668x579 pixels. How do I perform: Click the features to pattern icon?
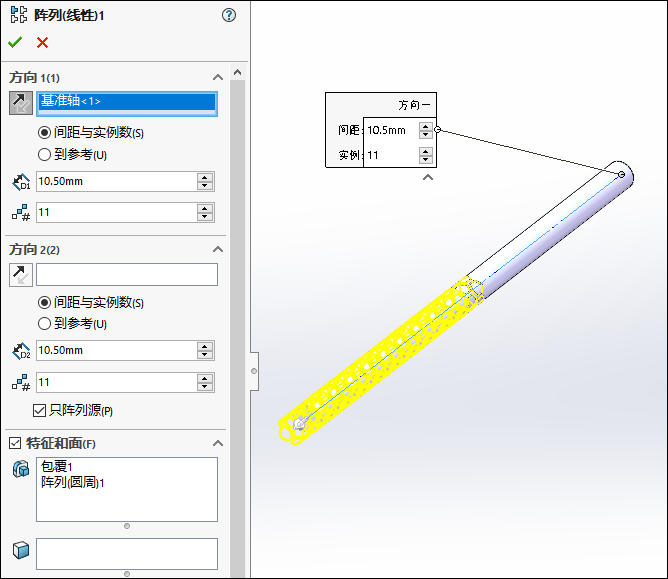tap(21, 469)
